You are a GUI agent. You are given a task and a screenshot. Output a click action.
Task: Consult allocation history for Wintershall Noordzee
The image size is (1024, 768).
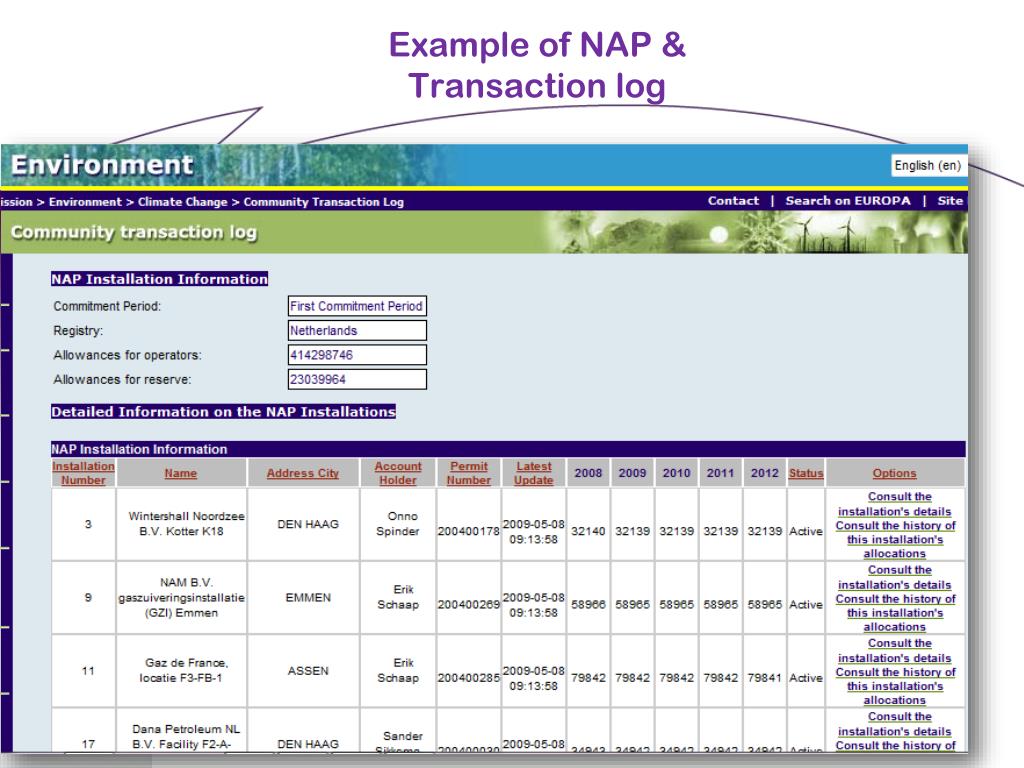pyautogui.click(x=895, y=539)
